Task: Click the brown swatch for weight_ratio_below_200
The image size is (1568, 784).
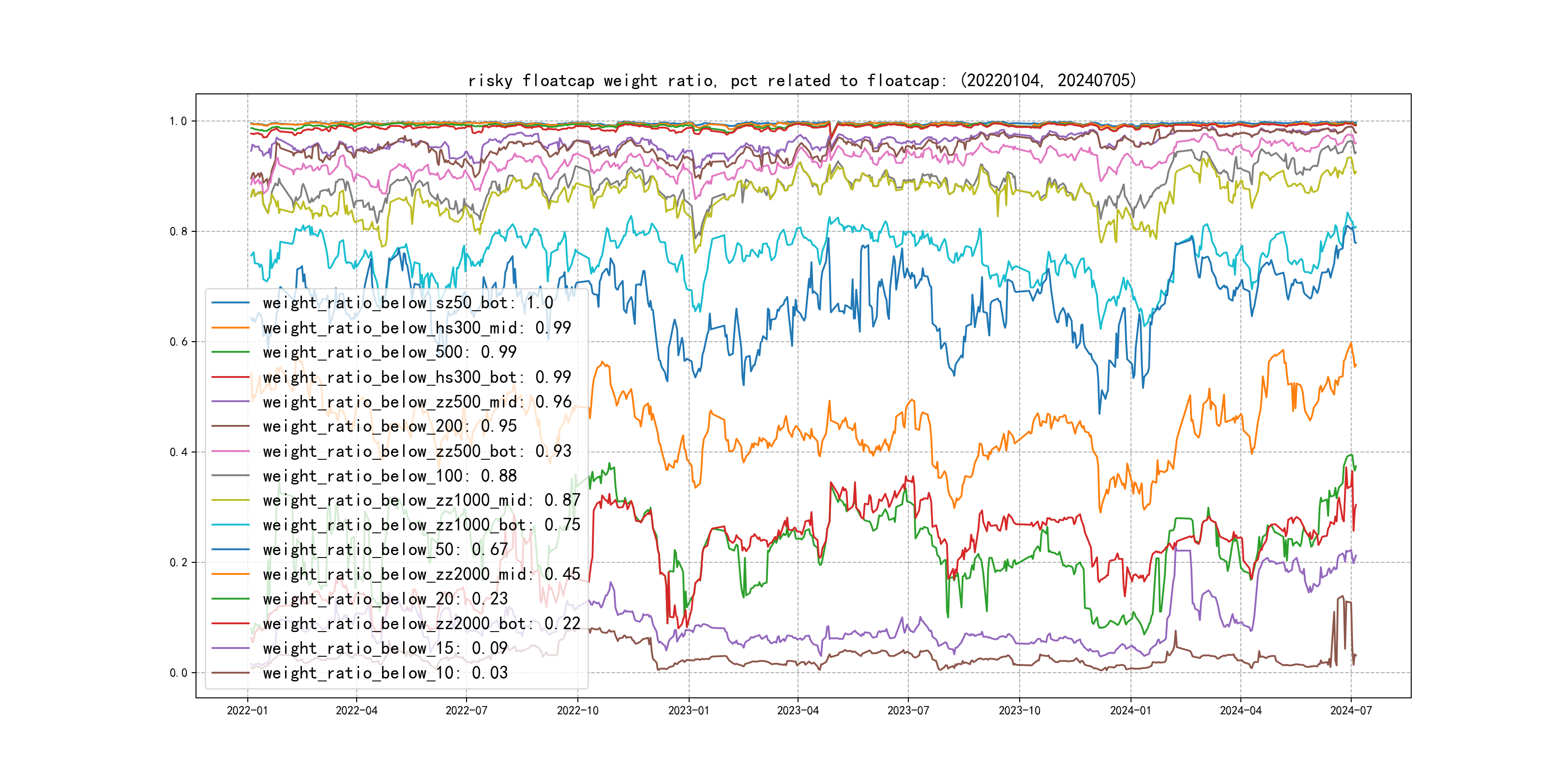Action: 230,426
